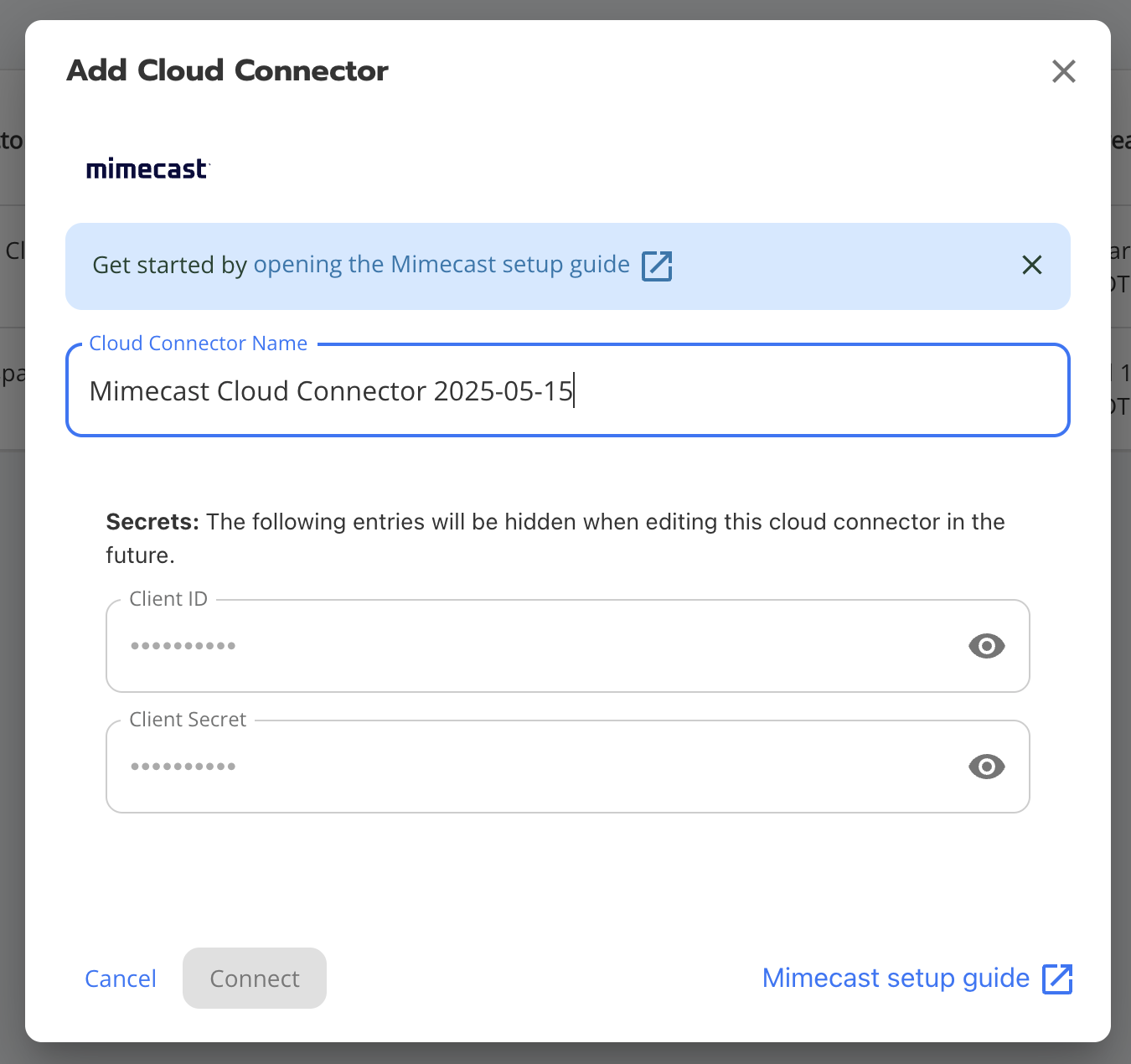
Task: Click external link icon beside footer guide
Action: coord(1057,979)
